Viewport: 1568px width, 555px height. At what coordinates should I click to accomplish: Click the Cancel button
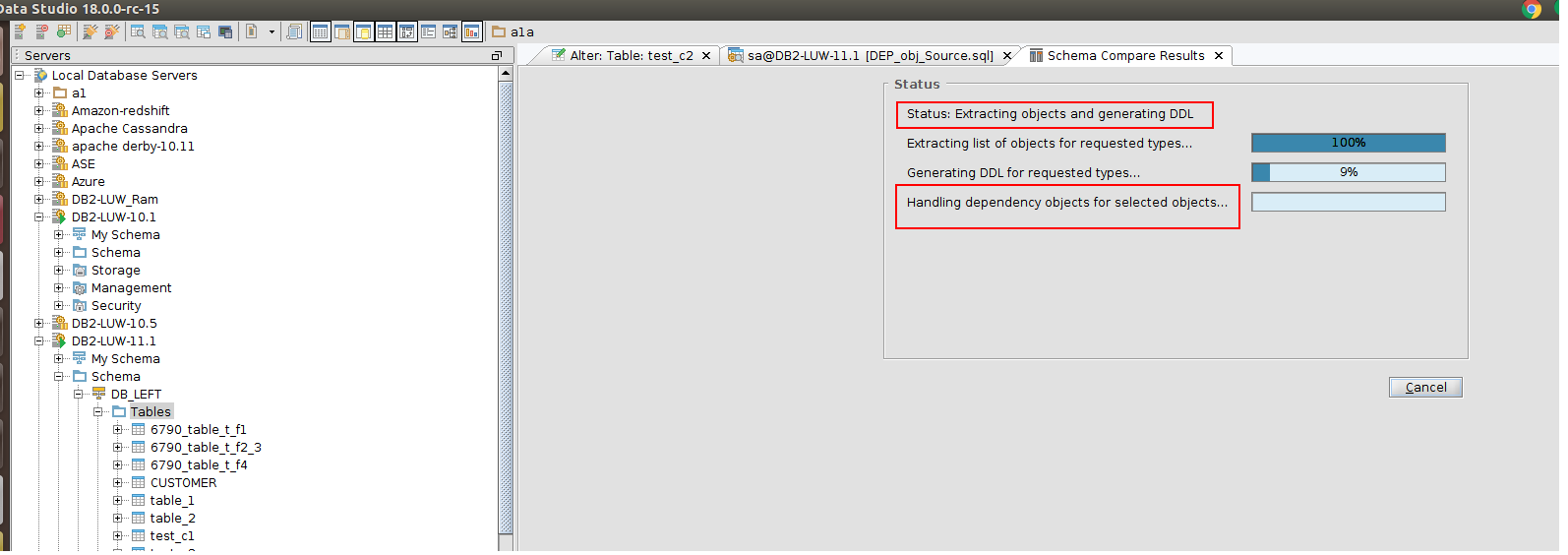click(x=1425, y=387)
